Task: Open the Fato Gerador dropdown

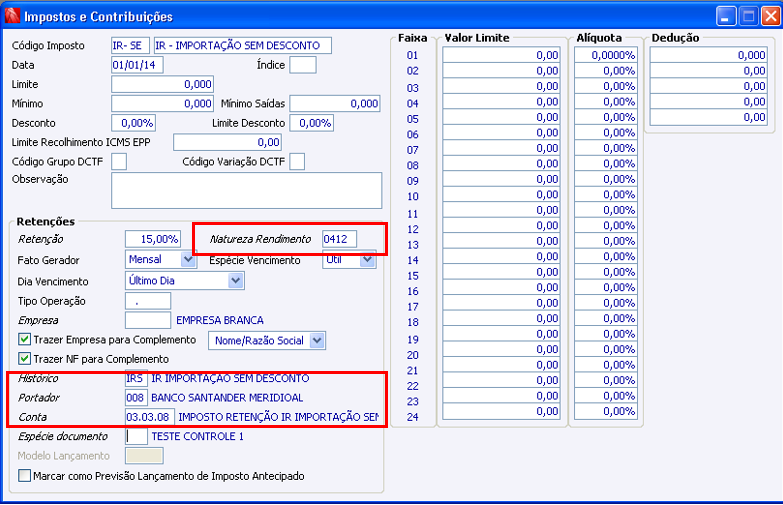Action: click(x=188, y=259)
